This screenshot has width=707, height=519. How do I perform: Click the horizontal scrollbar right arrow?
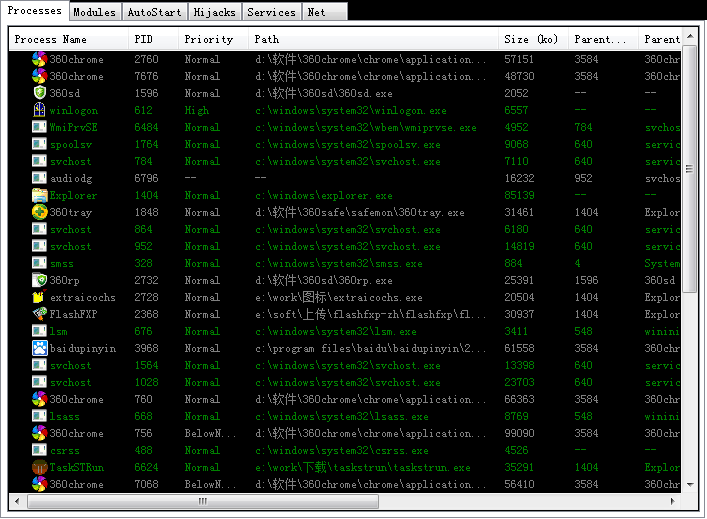673,501
